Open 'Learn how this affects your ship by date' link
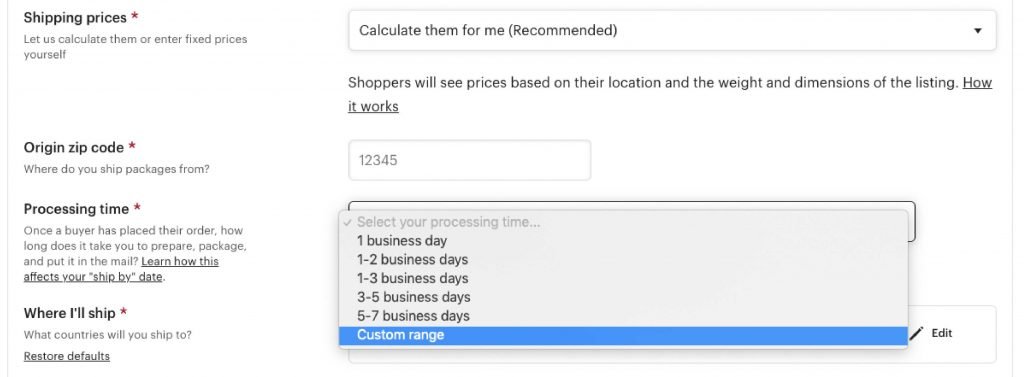This screenshot has height=377, width=1024. click(121, 269)
